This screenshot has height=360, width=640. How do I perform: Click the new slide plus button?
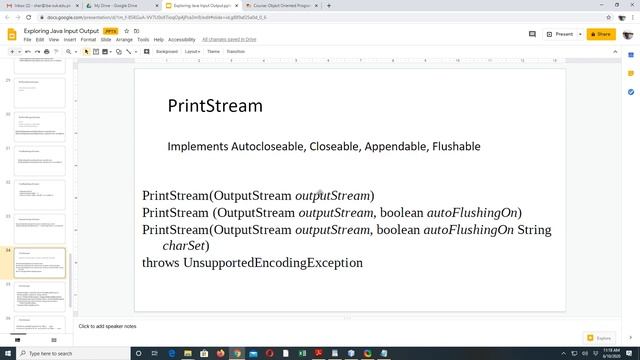[x=12, y=52]
